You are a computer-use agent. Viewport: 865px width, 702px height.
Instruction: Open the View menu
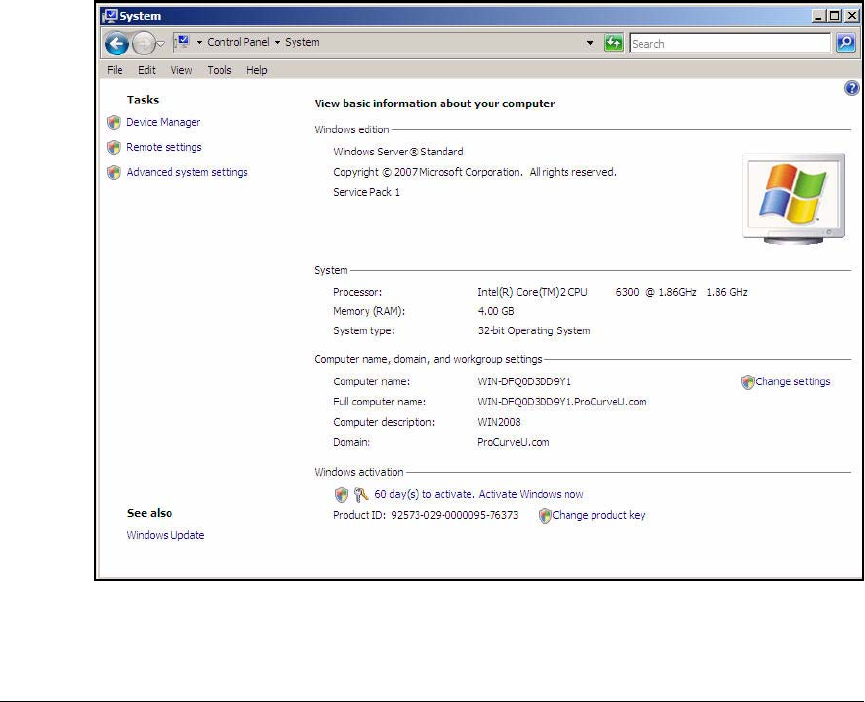181,70
